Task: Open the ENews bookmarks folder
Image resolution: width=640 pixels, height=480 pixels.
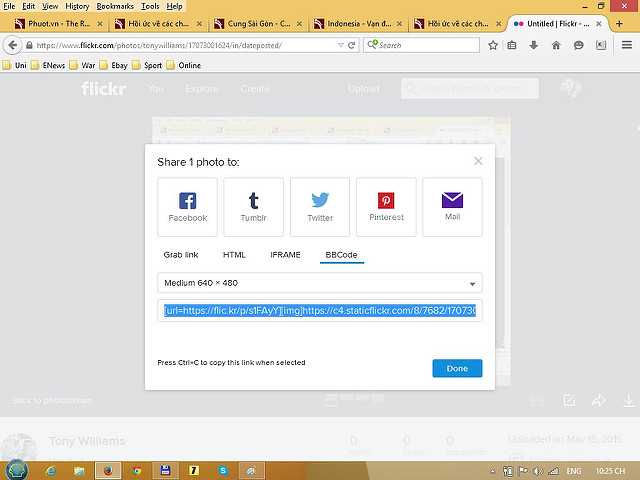Action: click(48, 65)
